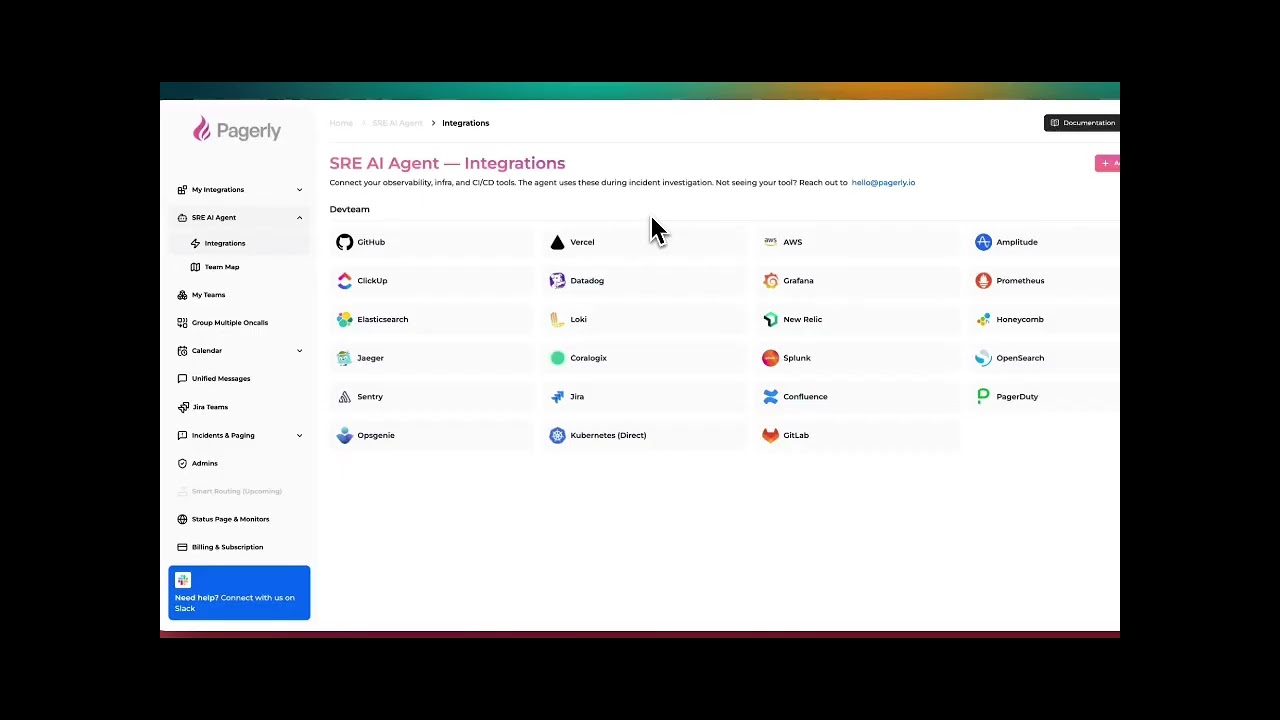Screen dimensions: 1280x720
Task: Click the Prometheus logo icon
Action: pos(983,281)
